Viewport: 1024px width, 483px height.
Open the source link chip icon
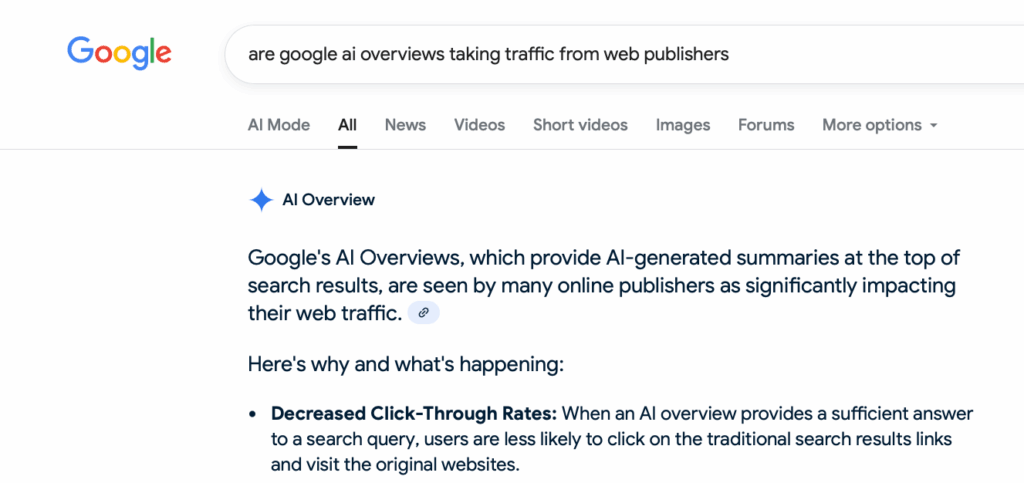pyautogui.click(x=423, y=314)
